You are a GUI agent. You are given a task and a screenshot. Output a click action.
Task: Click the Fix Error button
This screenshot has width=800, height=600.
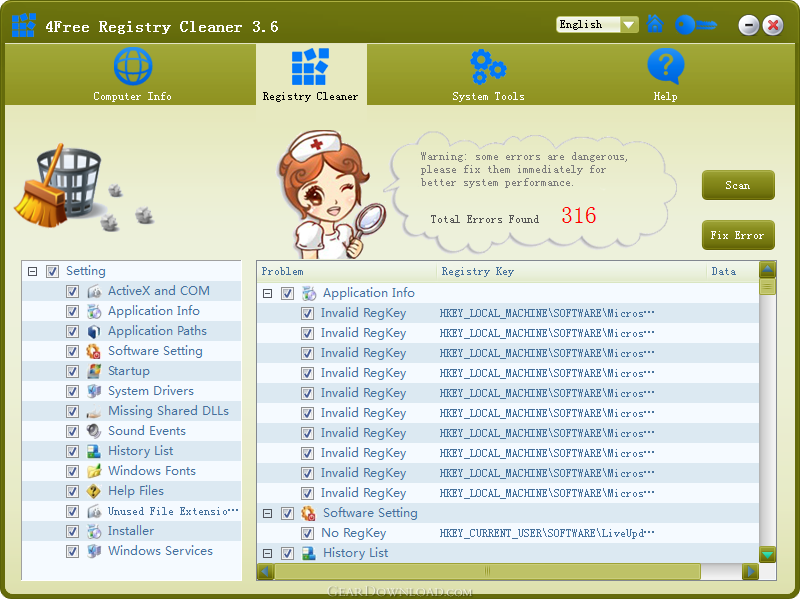pyautogui.click(x=738, y=235)
